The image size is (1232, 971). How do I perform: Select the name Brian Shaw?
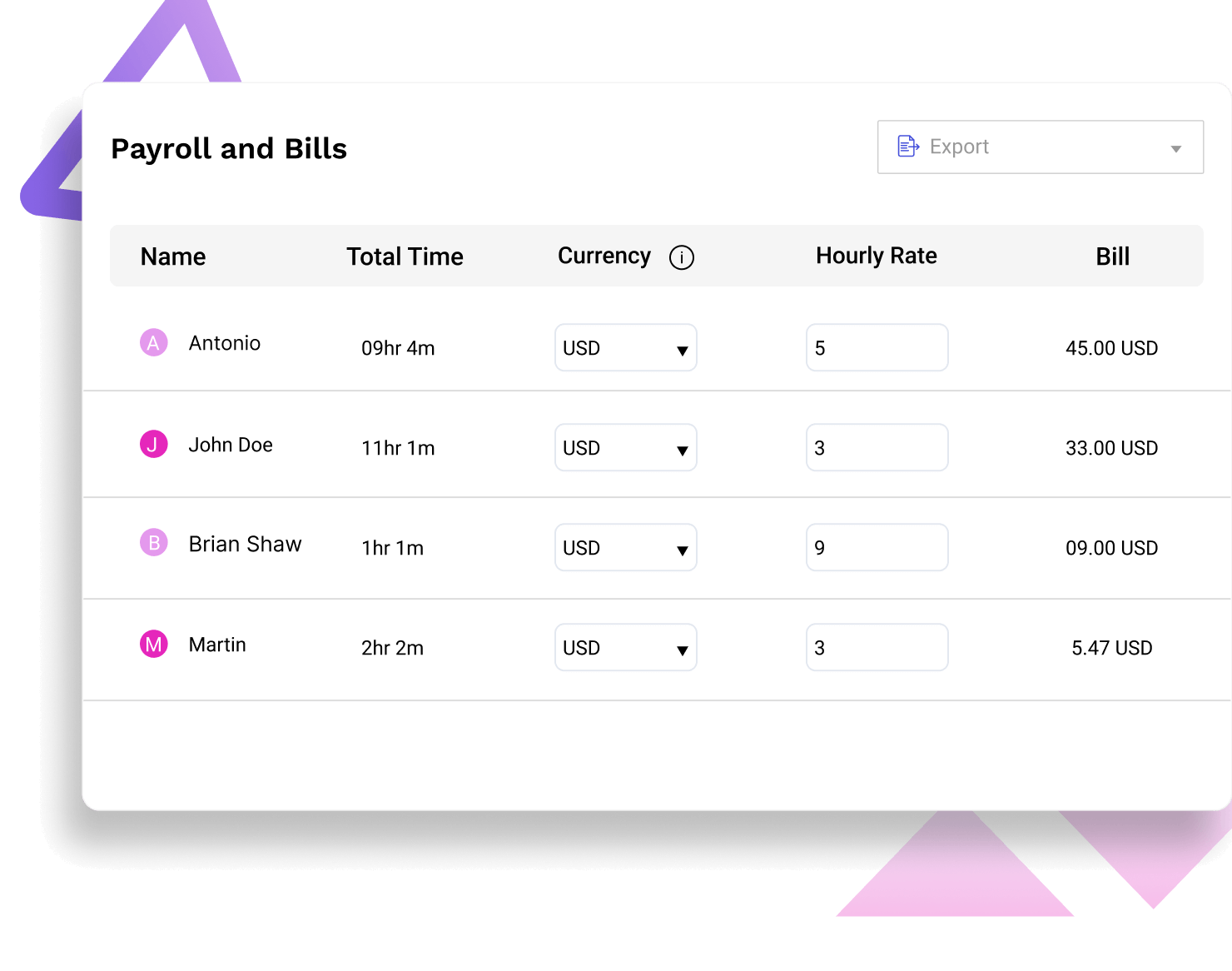coord(246,544)
